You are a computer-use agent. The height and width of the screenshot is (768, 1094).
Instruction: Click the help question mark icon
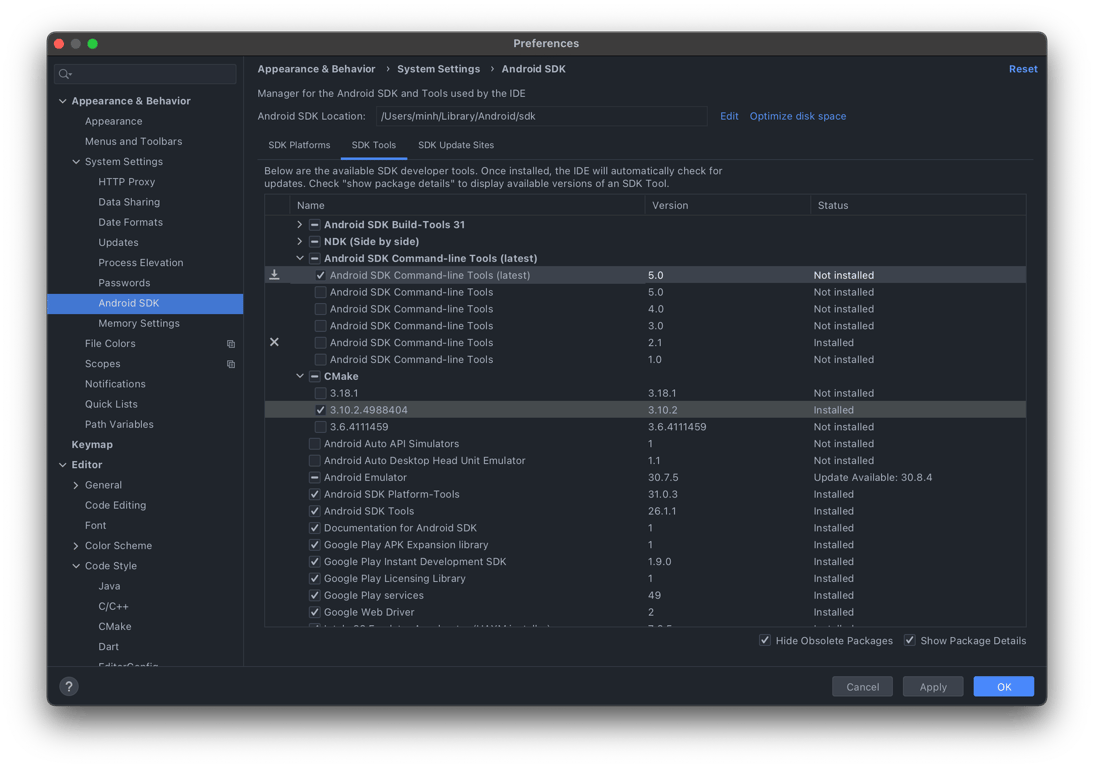69,686
